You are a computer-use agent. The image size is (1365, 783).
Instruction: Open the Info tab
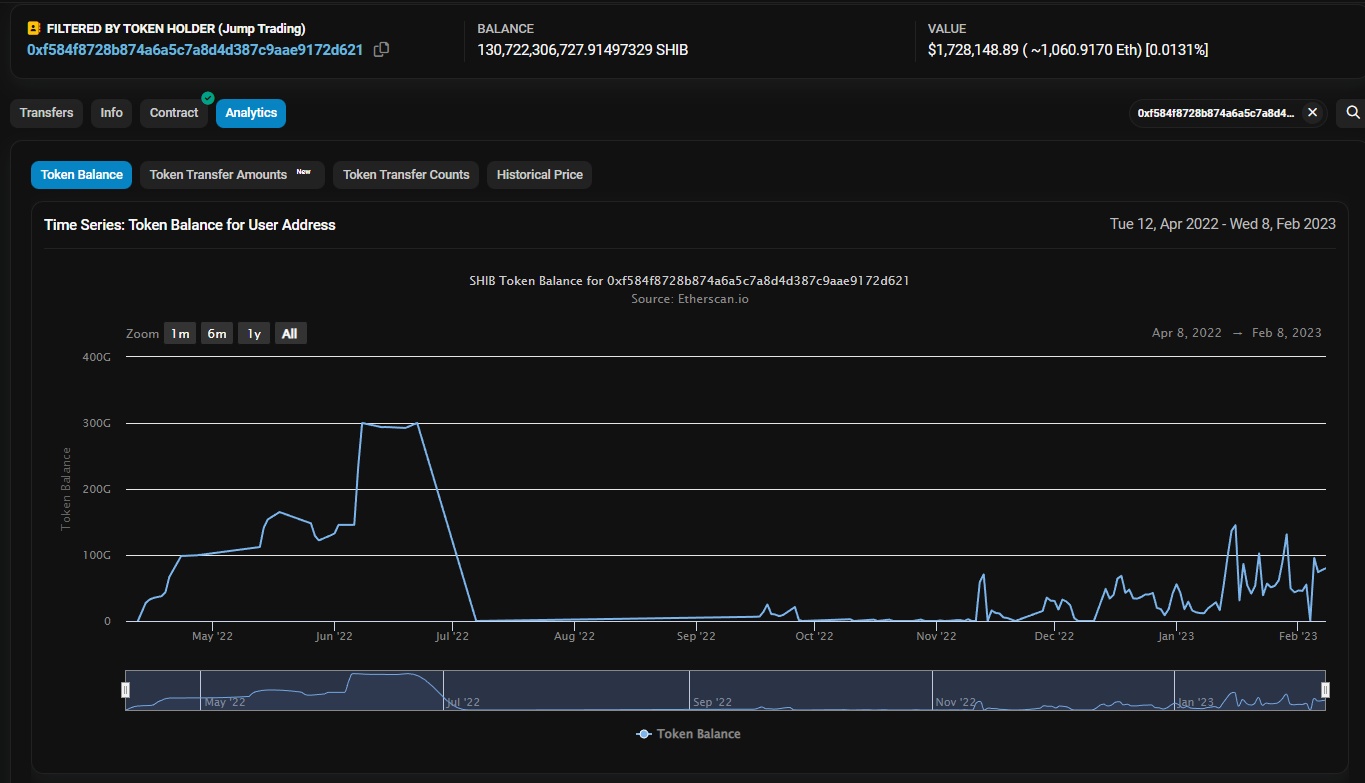click(112, 113)
